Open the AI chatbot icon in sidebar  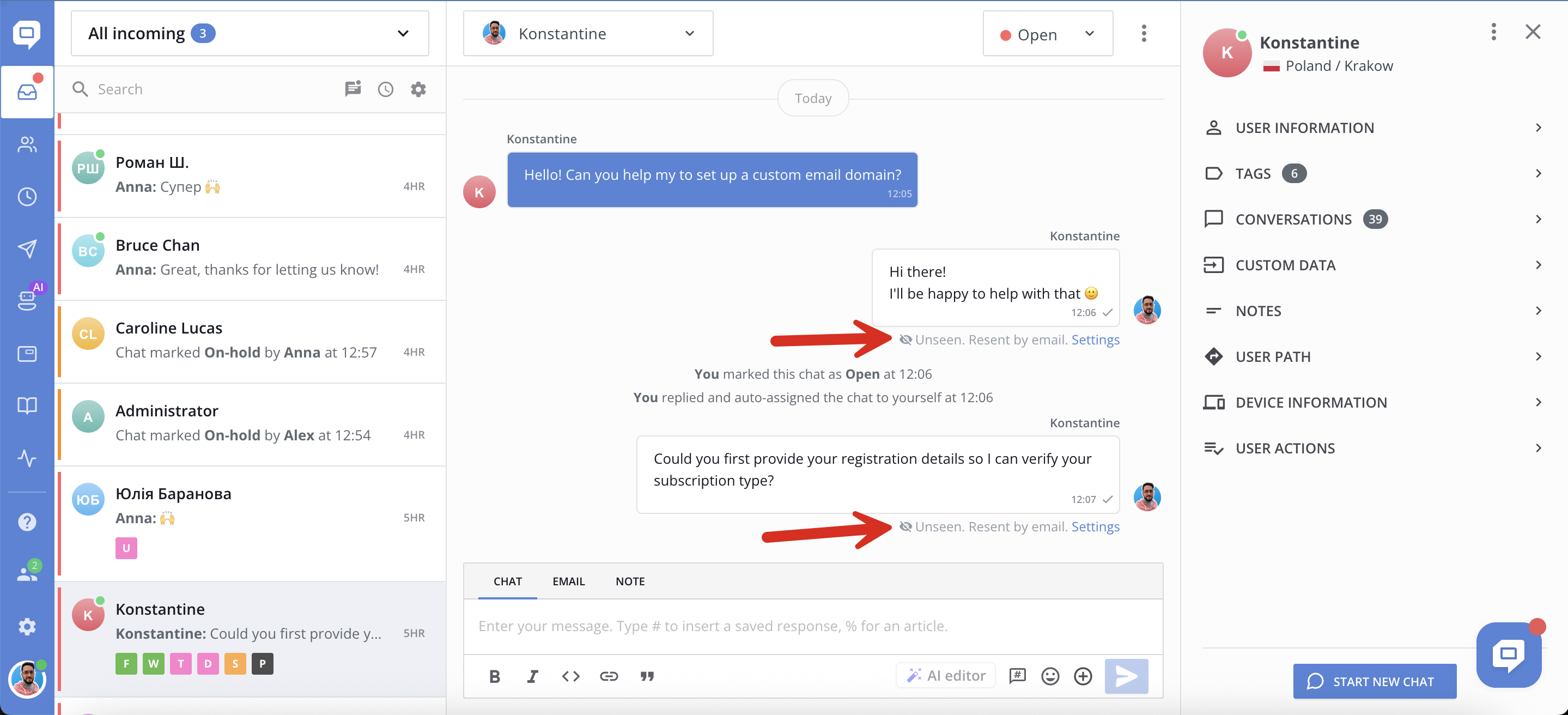(27, 300)
